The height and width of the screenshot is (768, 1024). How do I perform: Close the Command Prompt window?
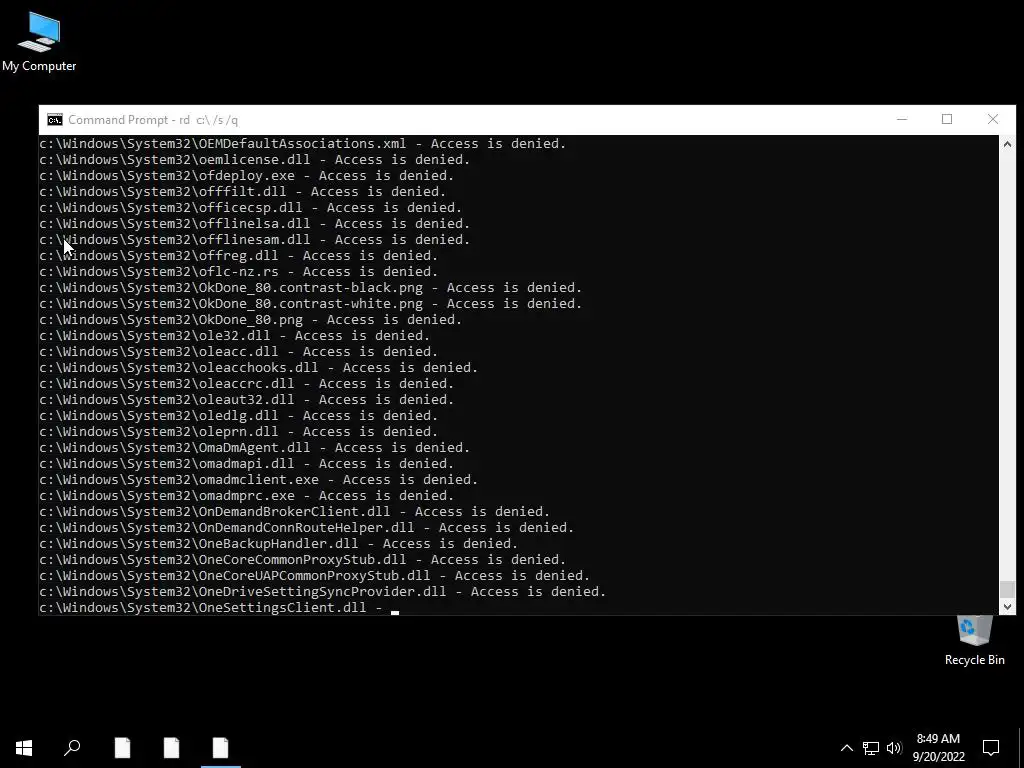tap(993, 120)
